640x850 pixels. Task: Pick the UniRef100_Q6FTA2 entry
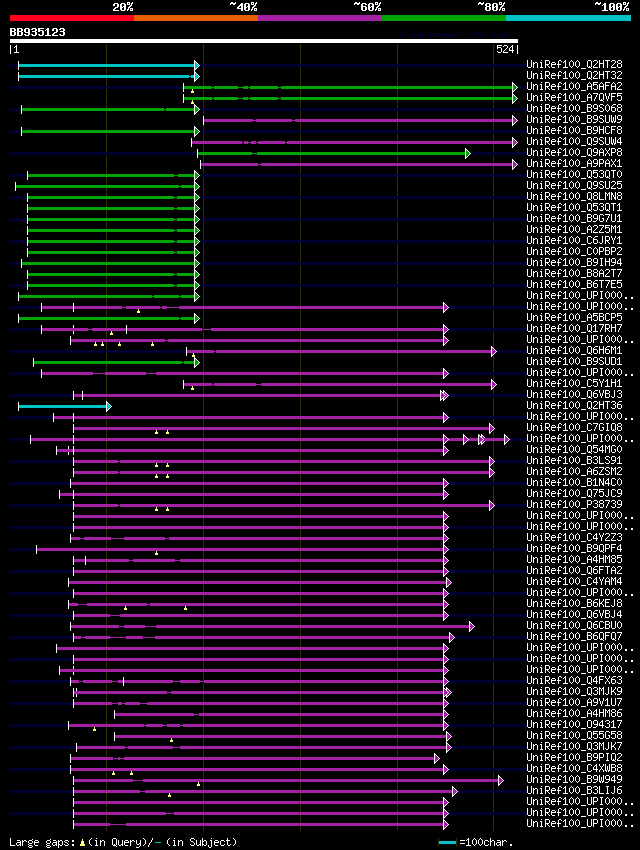[574, 571]
